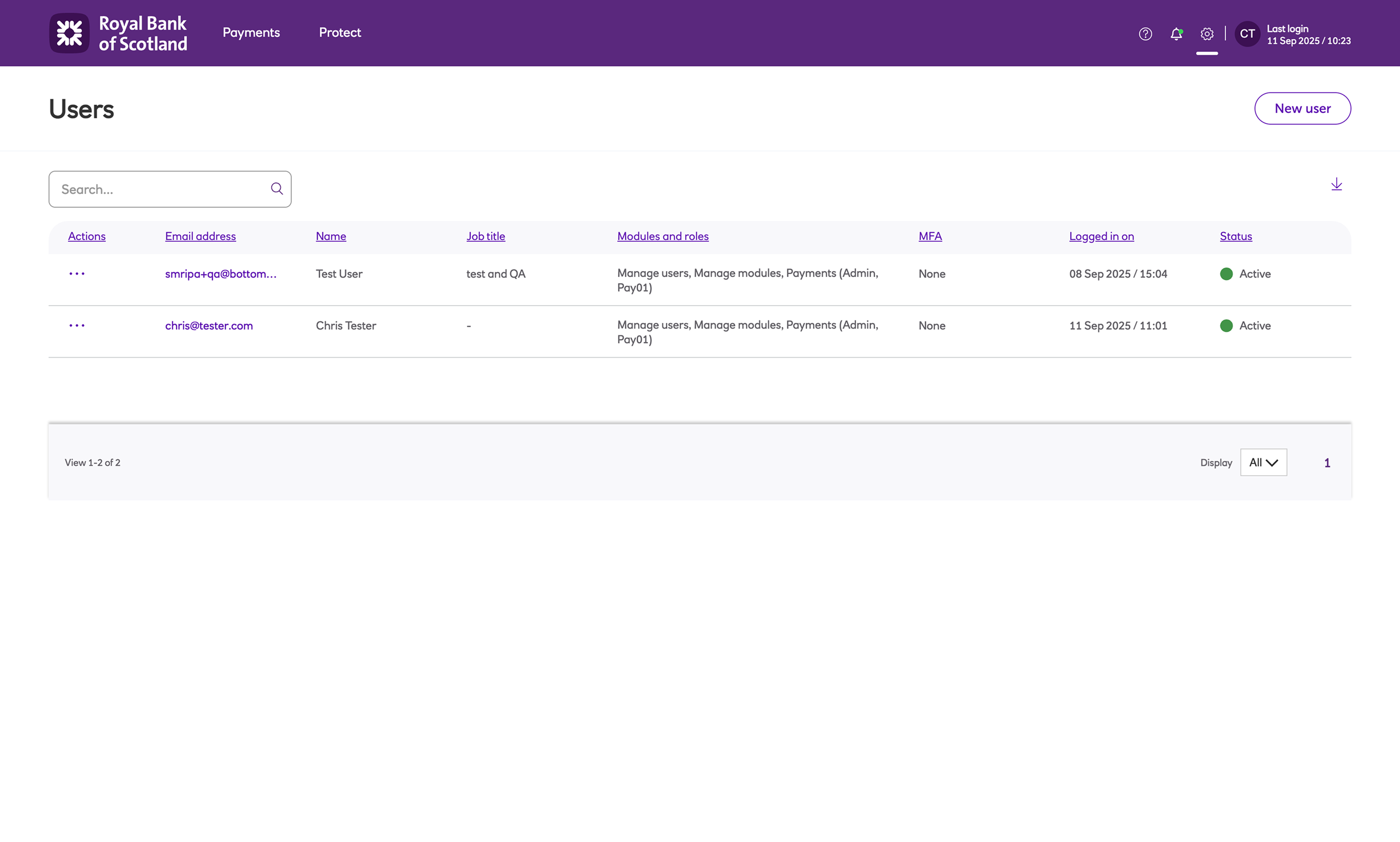The image size is (1400, 842).
Task: Open the help question mark icon
Action: point(1145,34)
